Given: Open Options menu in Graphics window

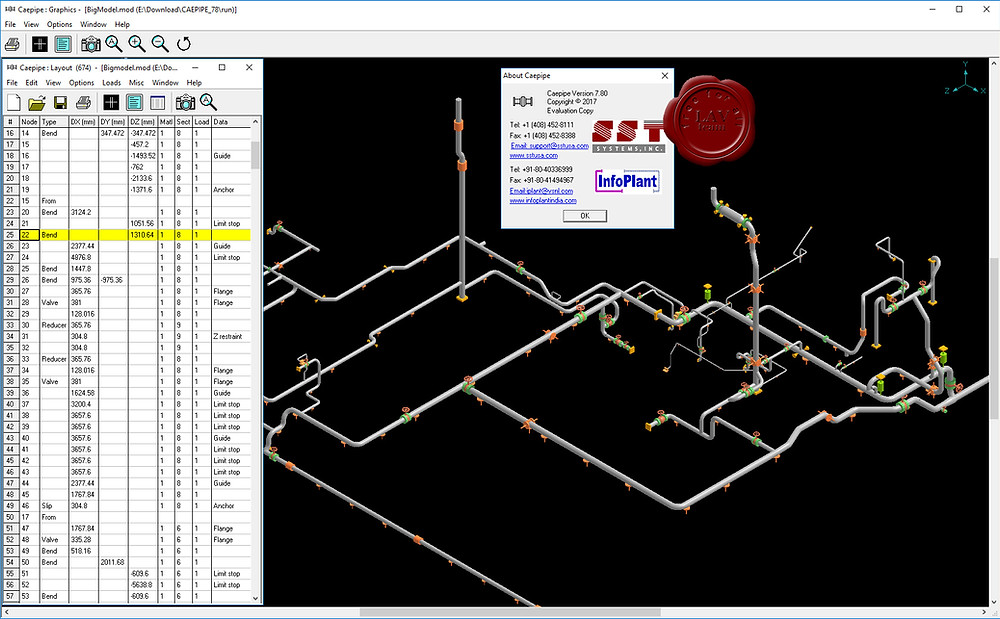Looking at the screenshot, I should coord(59,24).
